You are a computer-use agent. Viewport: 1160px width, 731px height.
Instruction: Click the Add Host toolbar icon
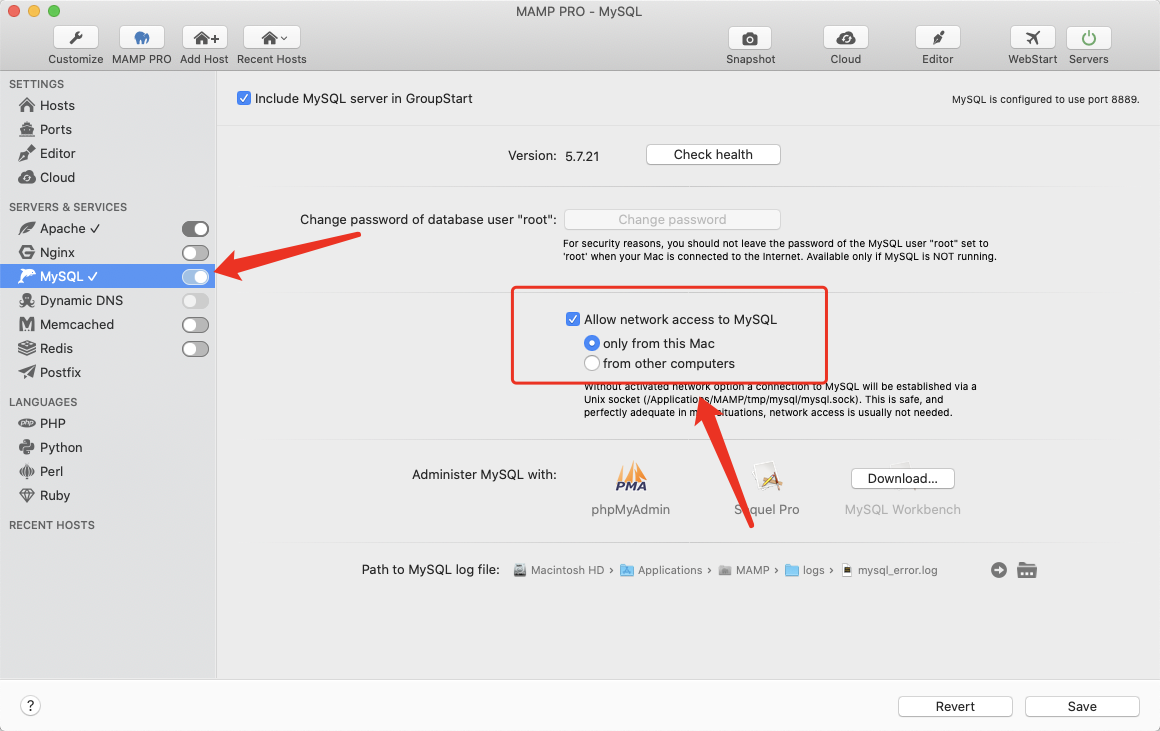pyautogui.click(x=204, y=38)
